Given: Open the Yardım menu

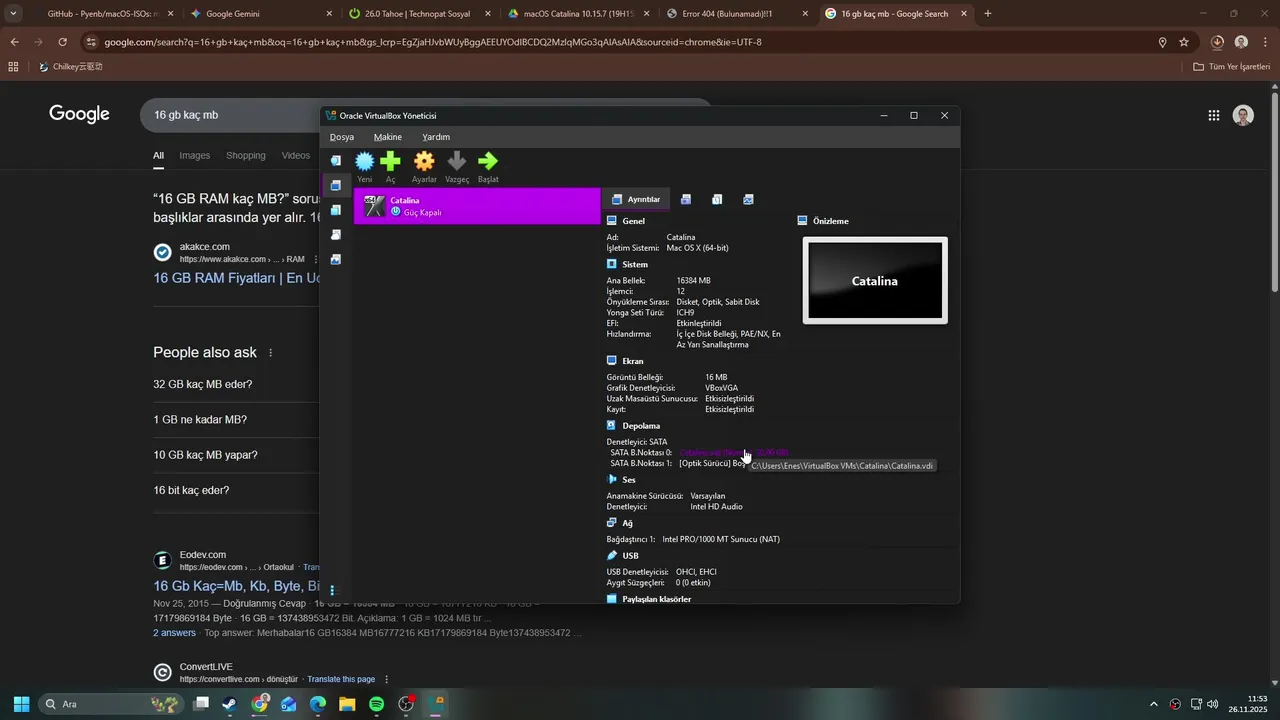Looking at the screenshot, I should [x=436, y=137].
